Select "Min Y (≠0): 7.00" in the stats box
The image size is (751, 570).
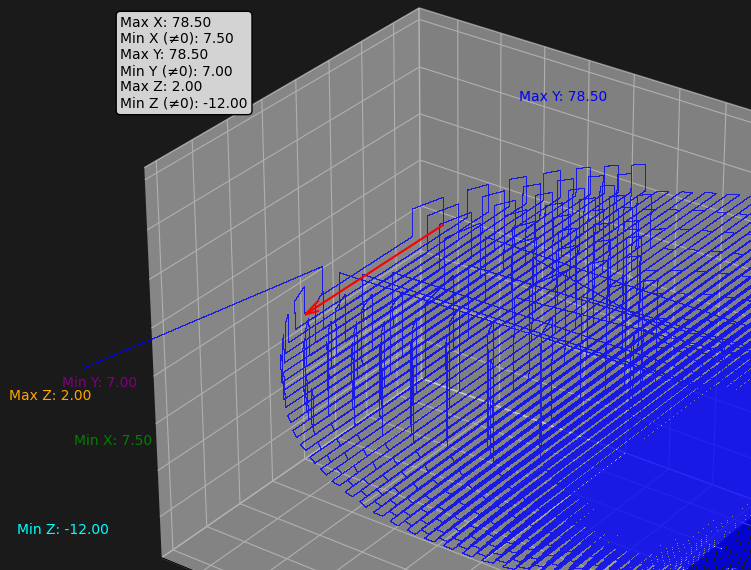(x=176, y=71)
